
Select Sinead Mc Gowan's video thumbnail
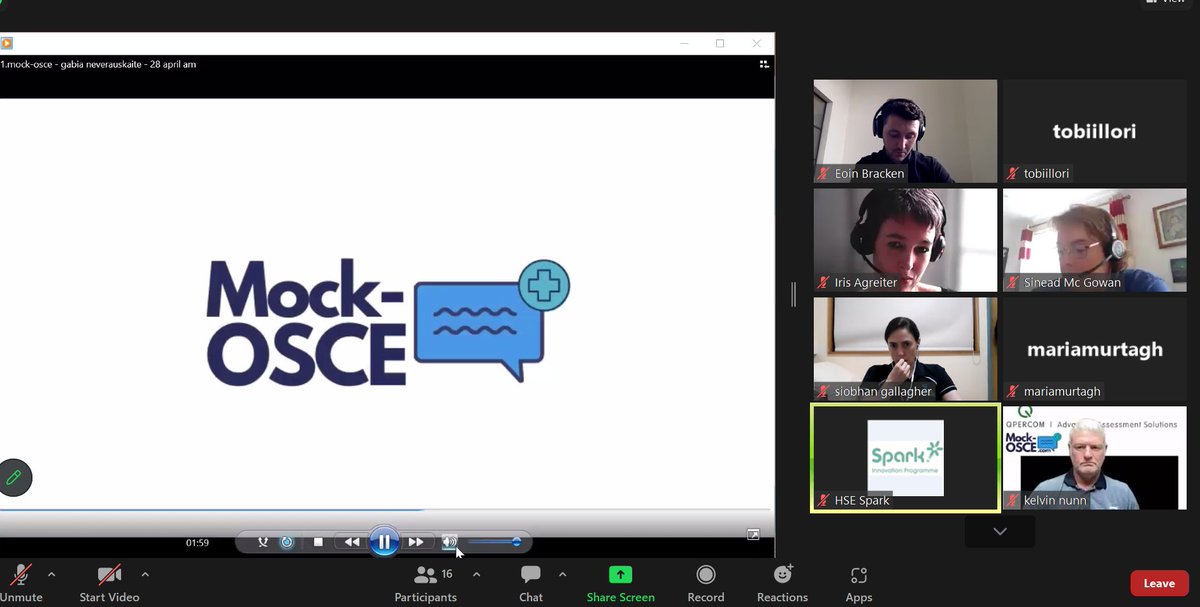click(x=1094, y=240)
